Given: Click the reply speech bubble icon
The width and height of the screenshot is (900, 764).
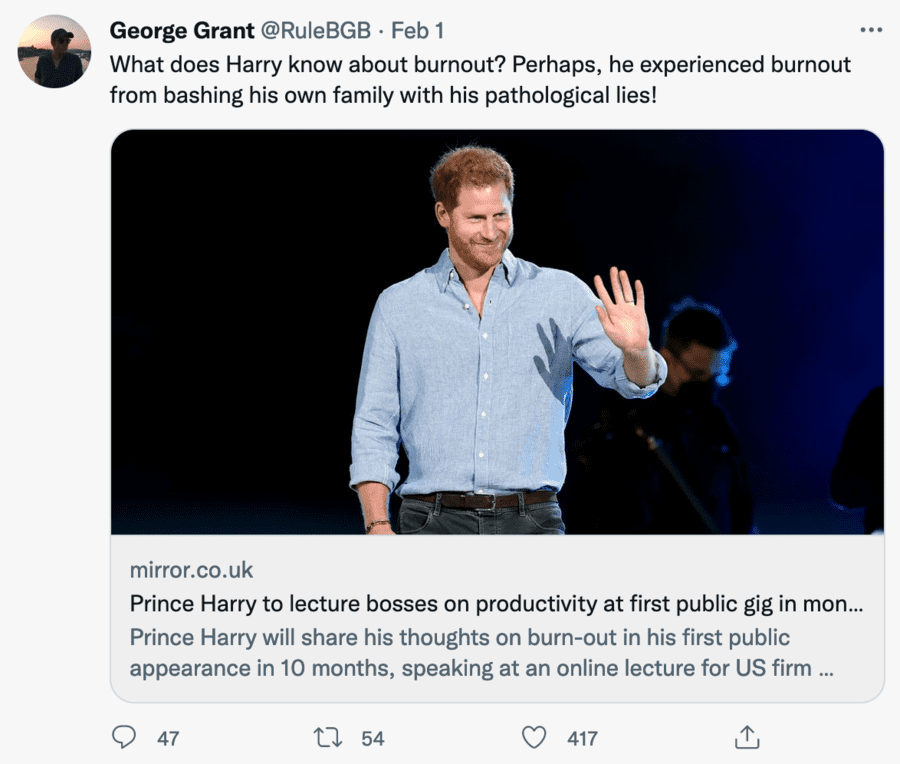Looking at the screenshot, I should 124,738.
